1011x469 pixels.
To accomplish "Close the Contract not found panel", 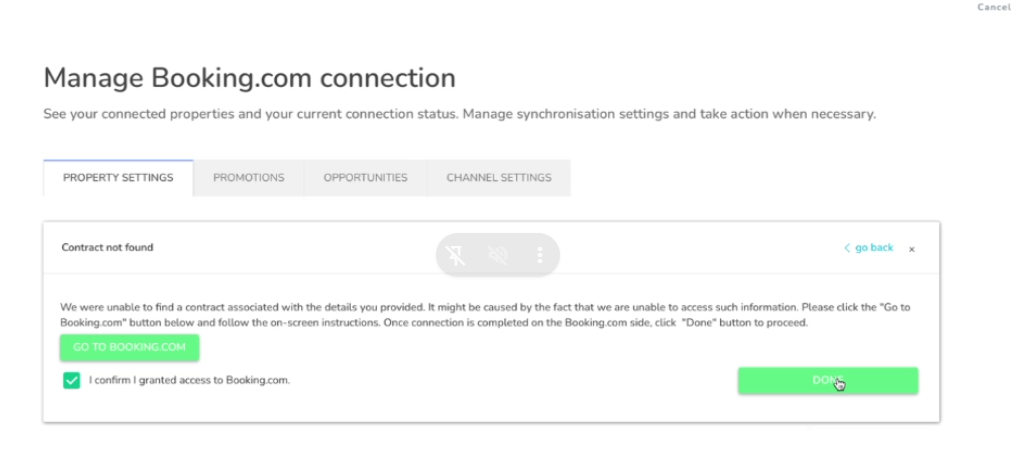I will click(x=912, y=249).
